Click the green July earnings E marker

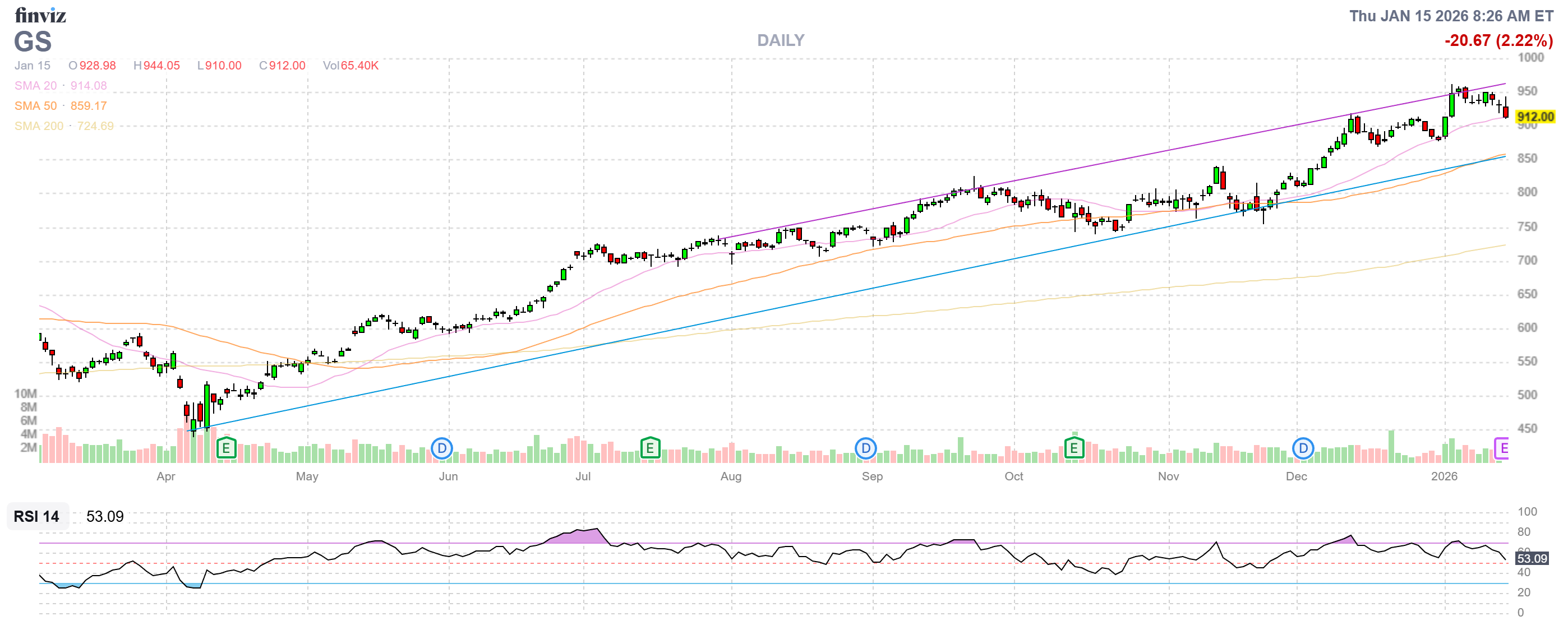pyautogui.click(x=649, y=449)
